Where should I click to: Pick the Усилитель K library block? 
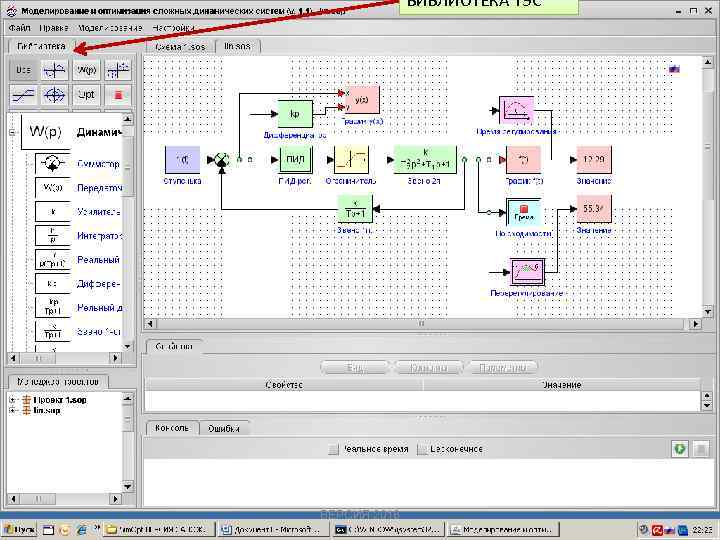pos(52,212)
